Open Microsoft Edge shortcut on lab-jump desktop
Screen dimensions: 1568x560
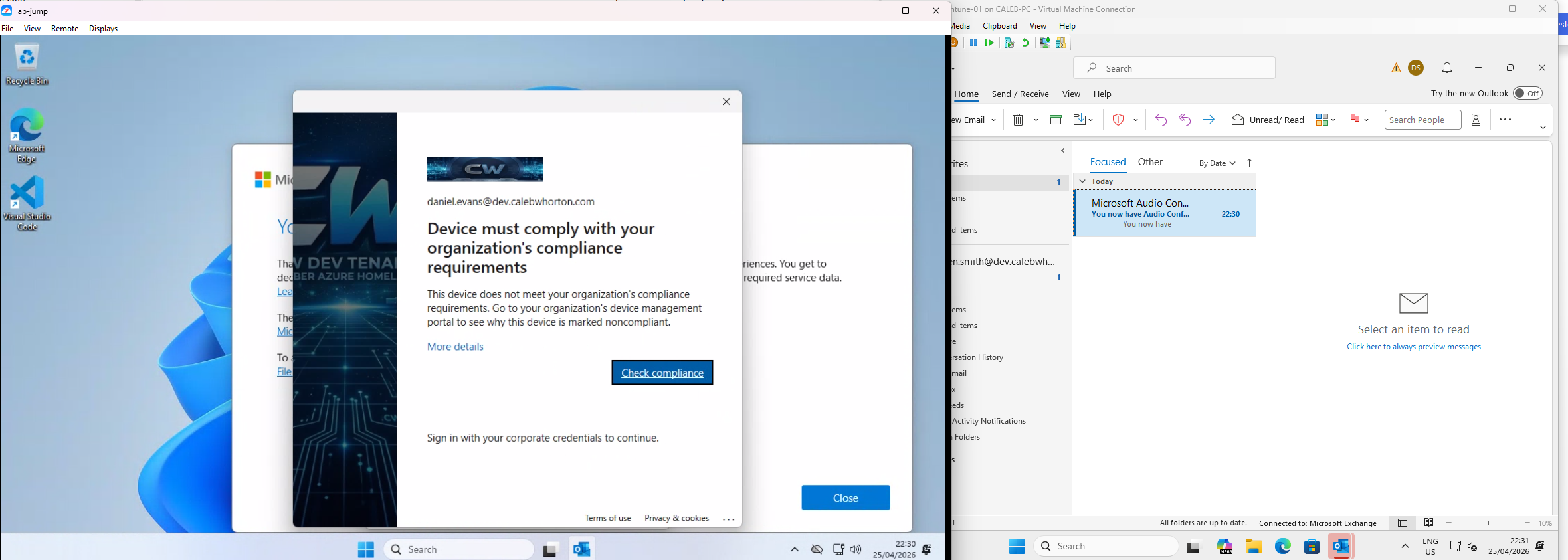(x=27, y=136)
